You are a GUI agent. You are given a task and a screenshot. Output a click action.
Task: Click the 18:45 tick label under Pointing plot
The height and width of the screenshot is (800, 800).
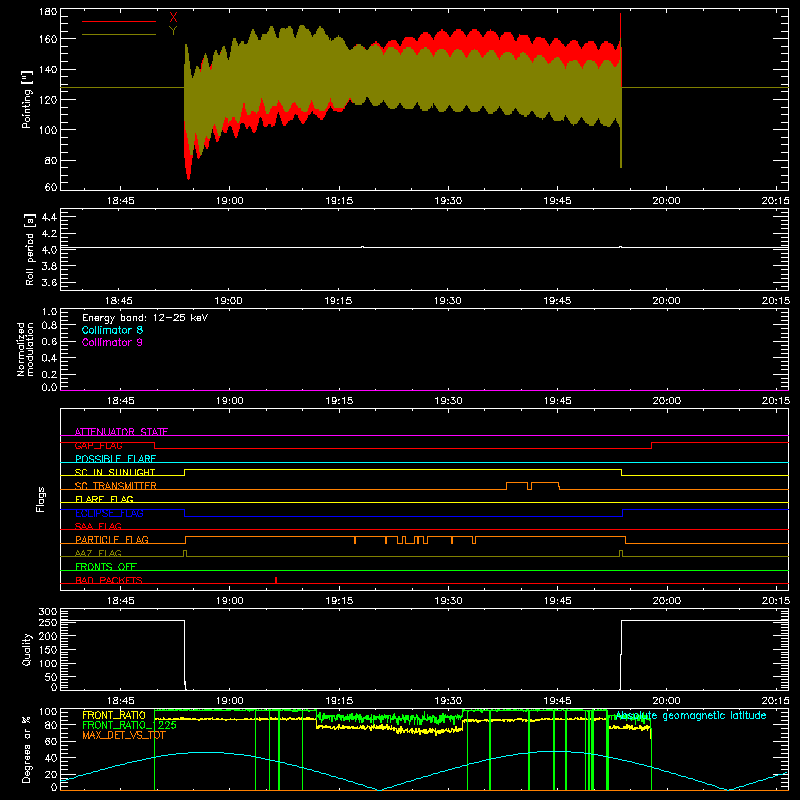point(120,201)
